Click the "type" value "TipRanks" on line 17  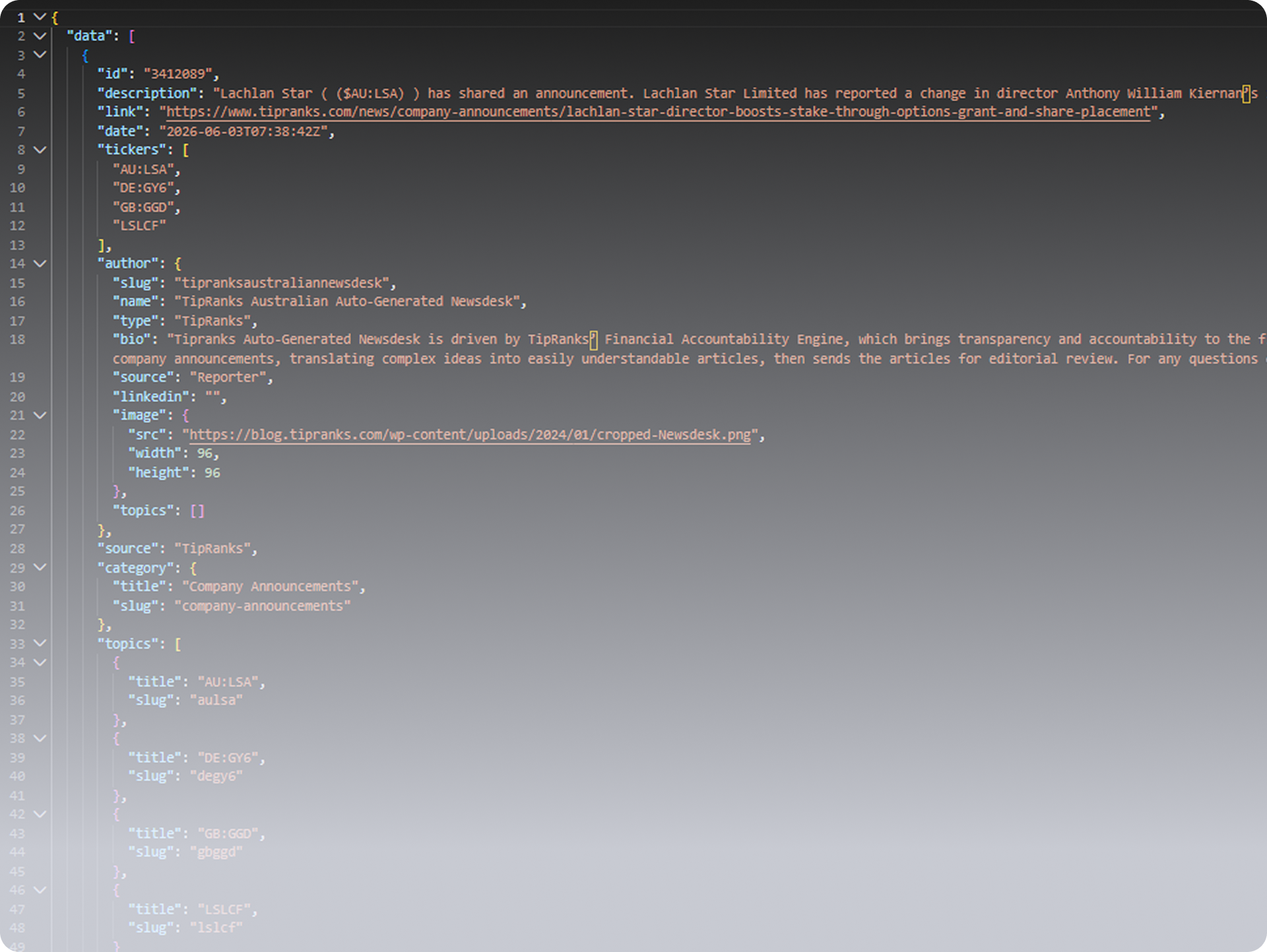[212, 321]
